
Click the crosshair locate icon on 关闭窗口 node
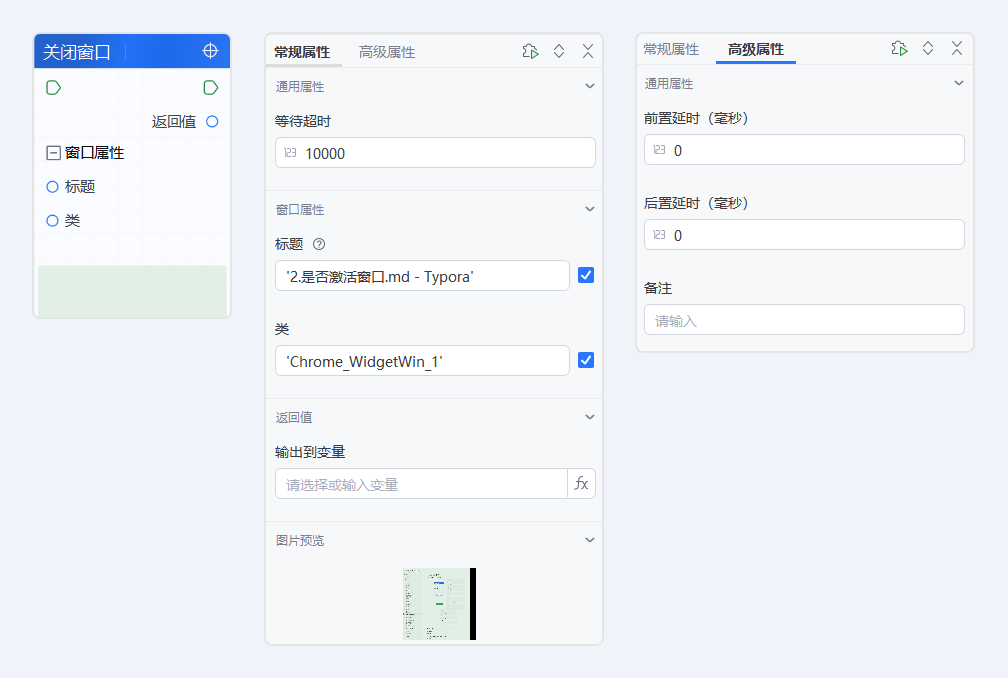coord(210,50)
